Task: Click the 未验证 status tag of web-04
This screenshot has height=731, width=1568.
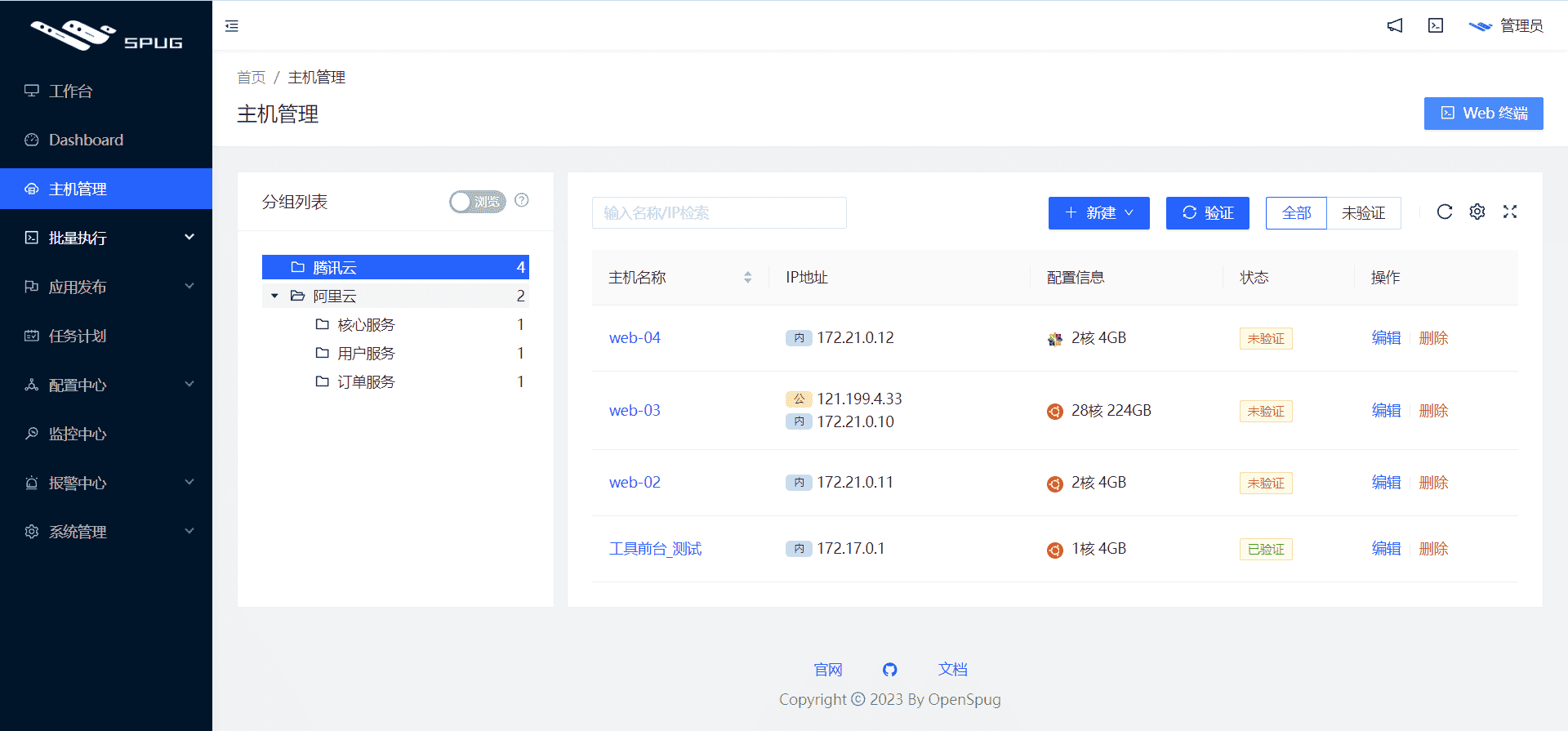Action: click(1266, 338)
